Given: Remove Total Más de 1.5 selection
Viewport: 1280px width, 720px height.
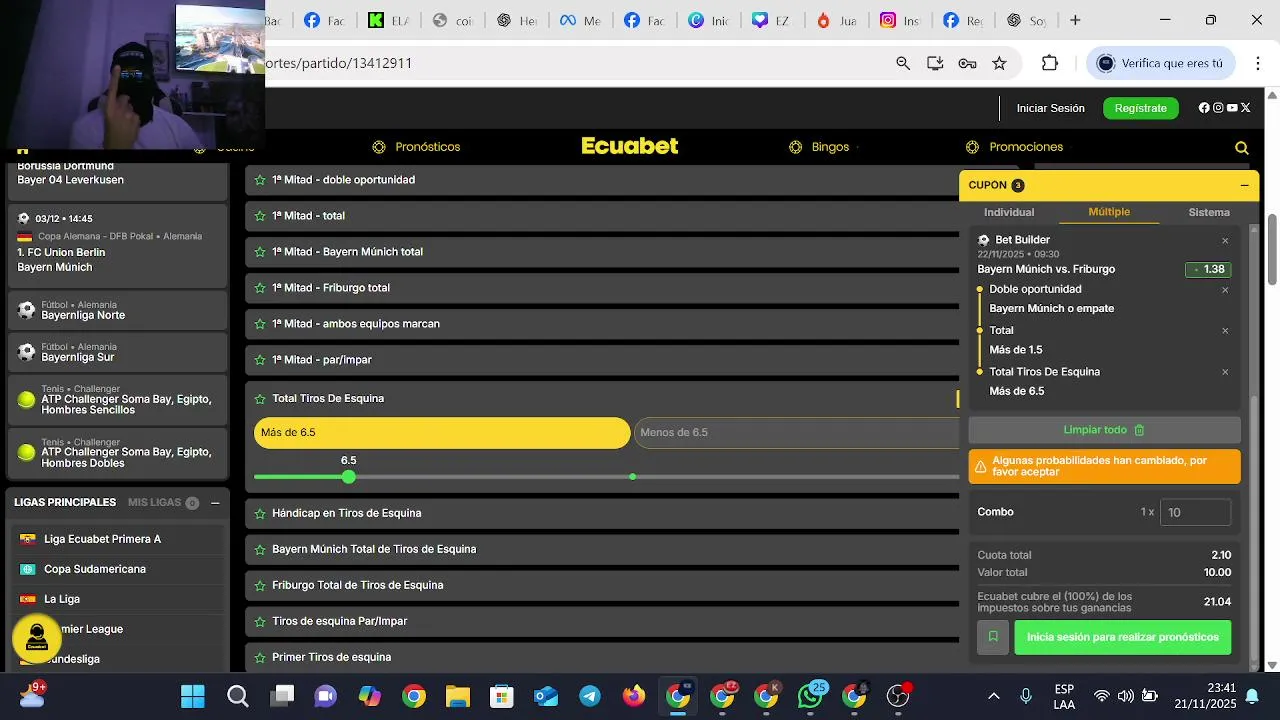Looking at the screenshot, I should [1225, 331].
